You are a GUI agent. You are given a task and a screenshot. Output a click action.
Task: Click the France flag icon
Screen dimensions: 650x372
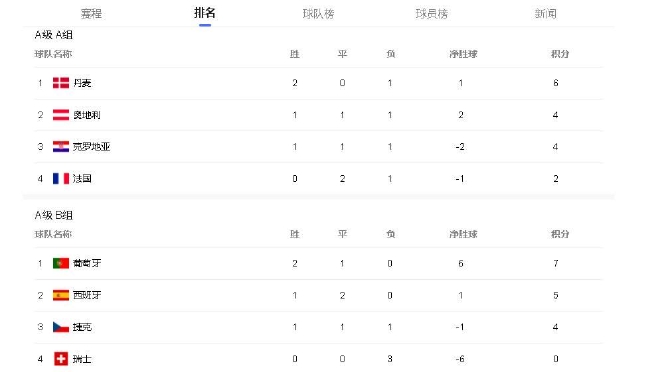61,178
